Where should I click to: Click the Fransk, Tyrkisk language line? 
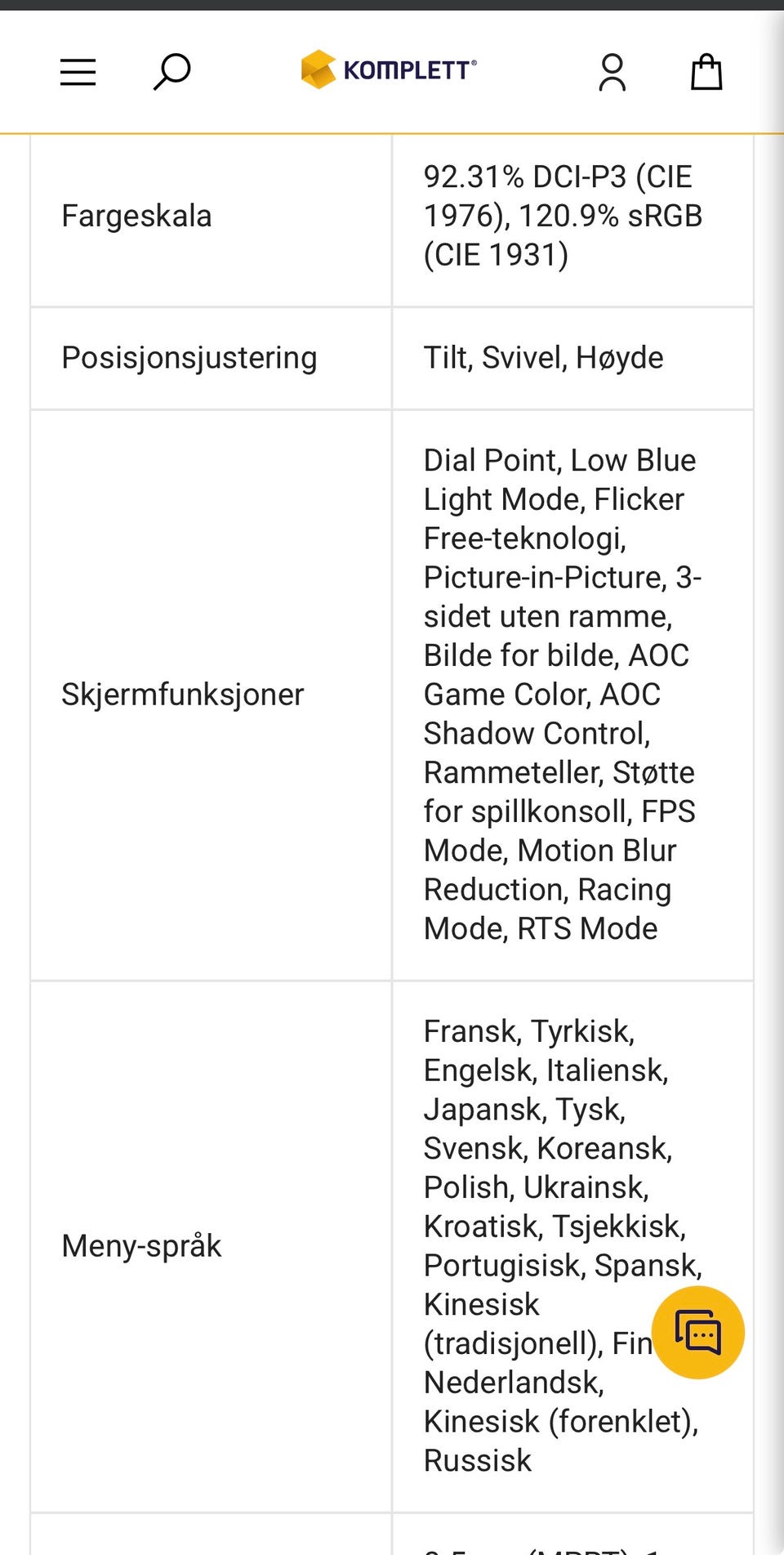point(529,1031)
